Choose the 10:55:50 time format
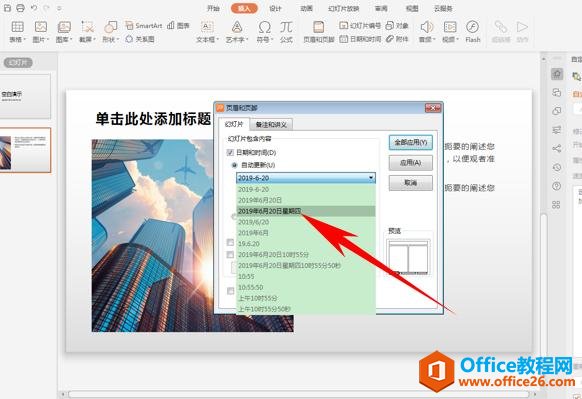 click(x=306, y=287)
